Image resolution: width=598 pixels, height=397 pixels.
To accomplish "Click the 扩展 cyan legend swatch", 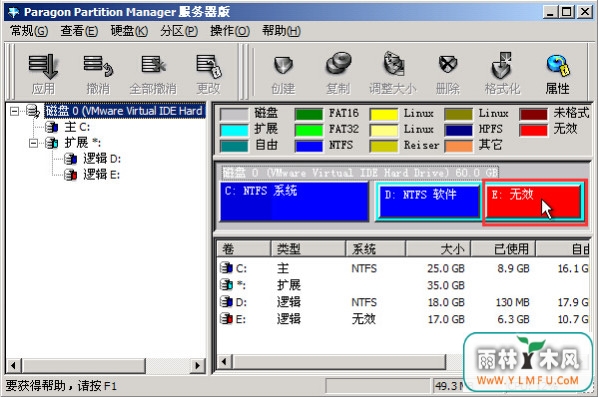I will [234, 130].
